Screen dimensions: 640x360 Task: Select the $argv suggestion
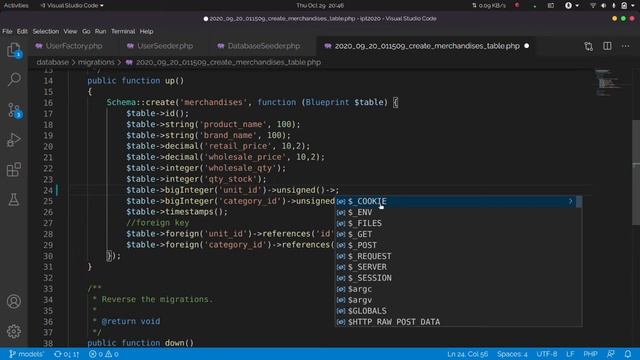coord(458,300)
